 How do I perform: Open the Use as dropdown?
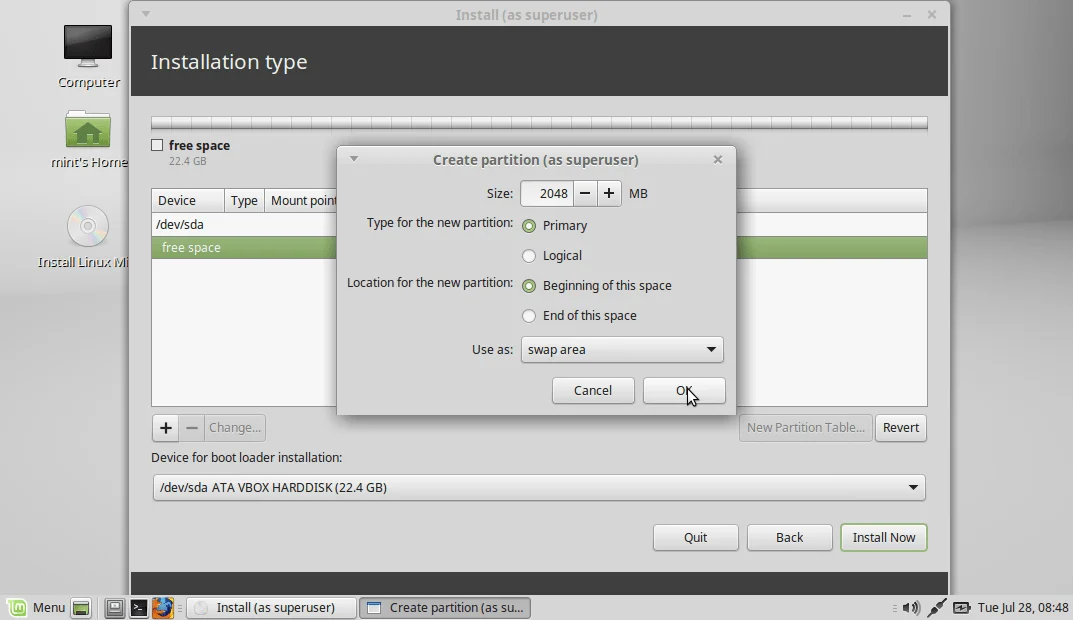621,349
